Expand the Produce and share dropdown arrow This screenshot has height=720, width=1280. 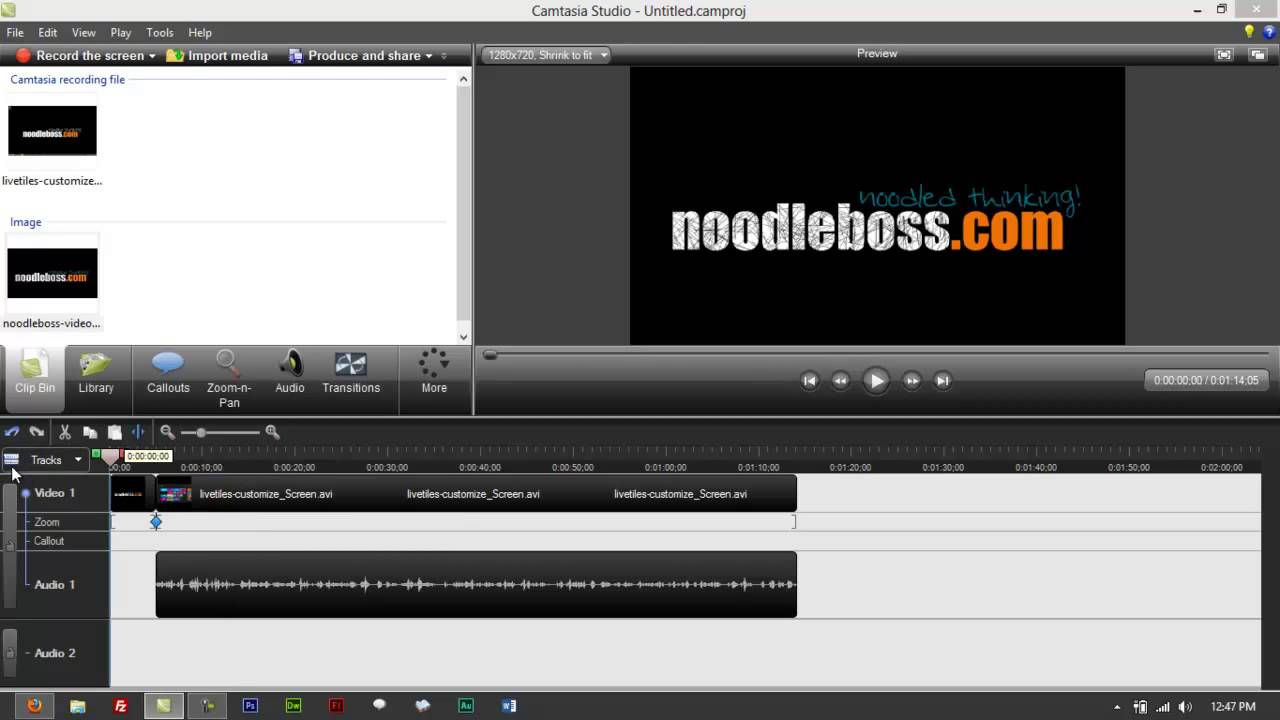click(x=429, y=56)
